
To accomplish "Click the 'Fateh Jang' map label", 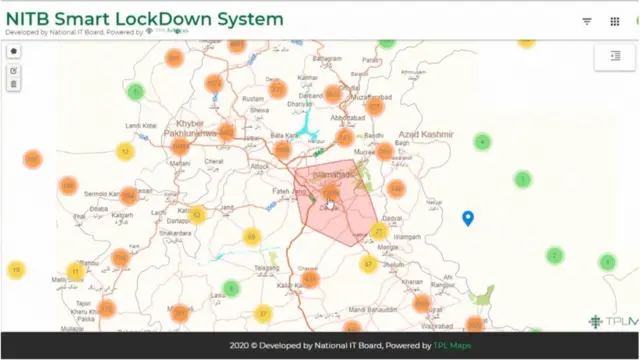I will [x=289, y=191].
